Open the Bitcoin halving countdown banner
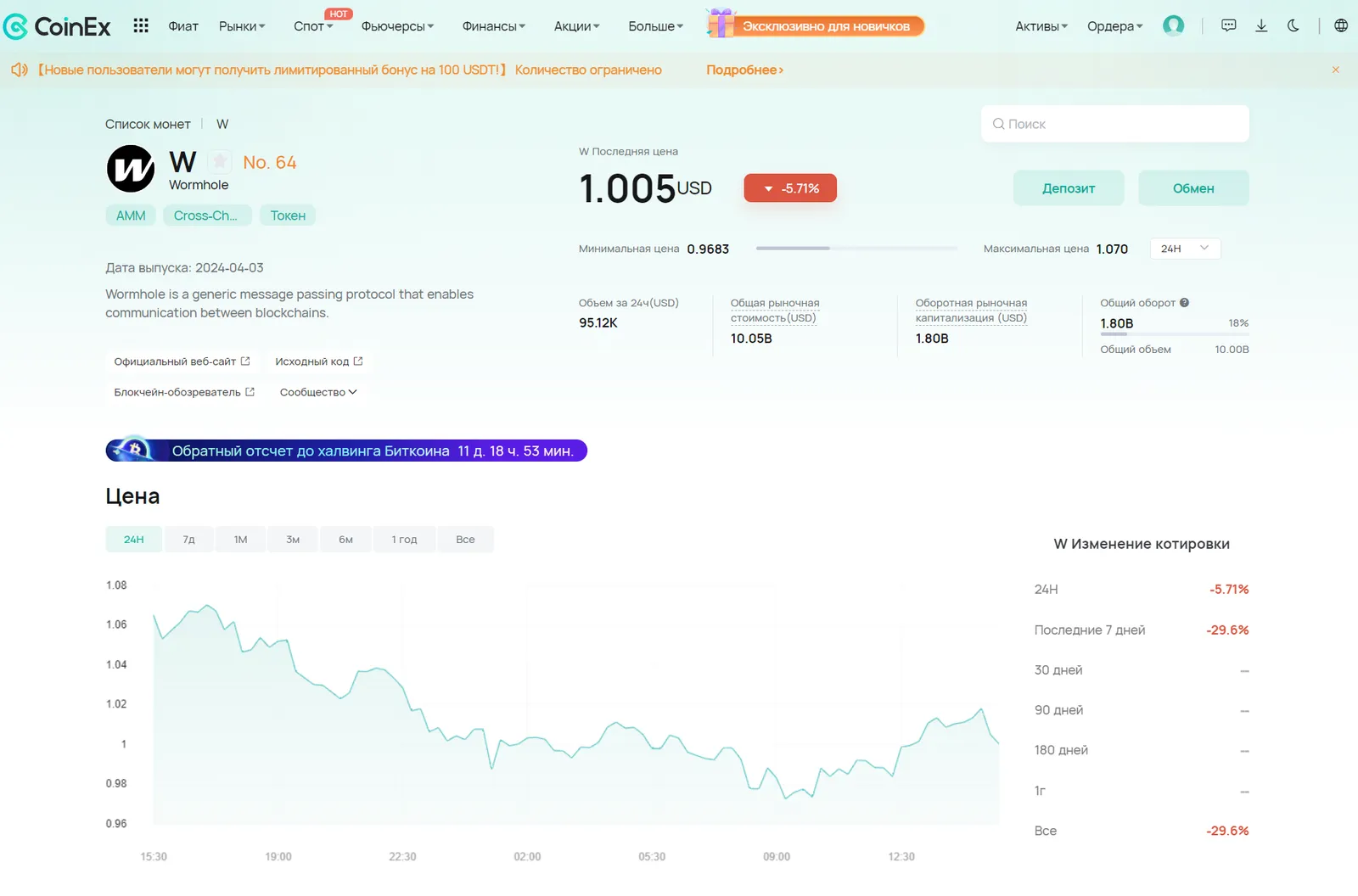This screenshot has width=1358, height=896. click(x=346, y=451)
